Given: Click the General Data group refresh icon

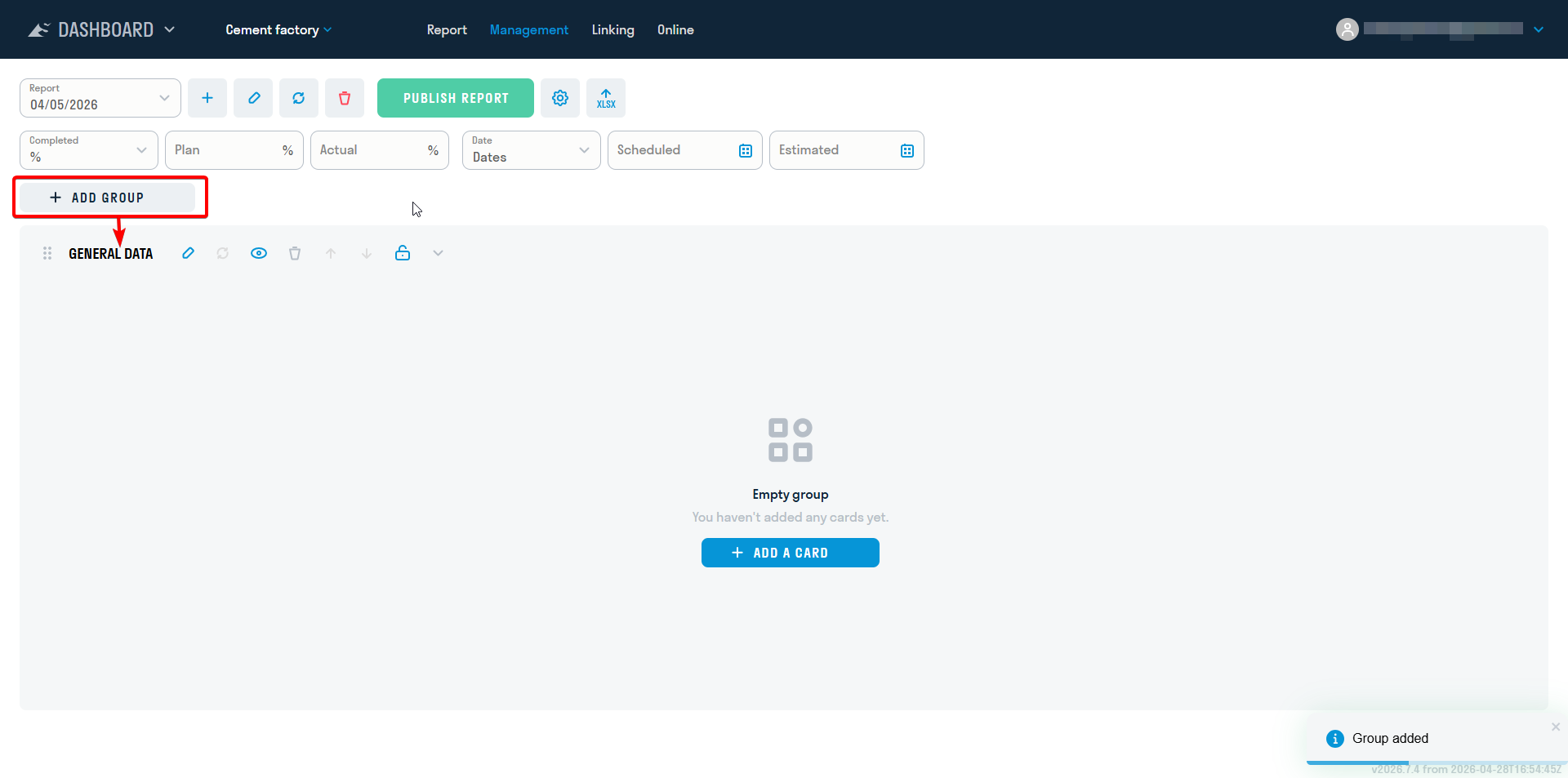Looking at the screenshot, I should 223,253.
